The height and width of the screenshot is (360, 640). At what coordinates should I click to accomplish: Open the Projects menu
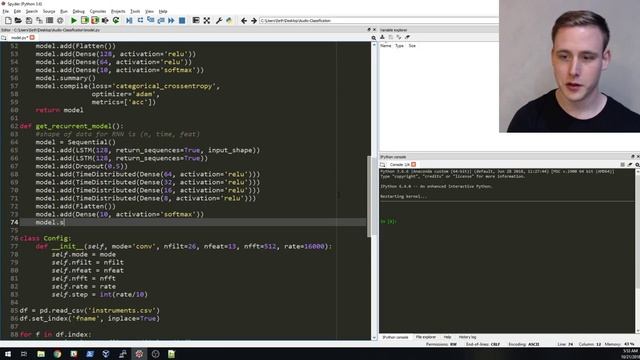[118, 11]
